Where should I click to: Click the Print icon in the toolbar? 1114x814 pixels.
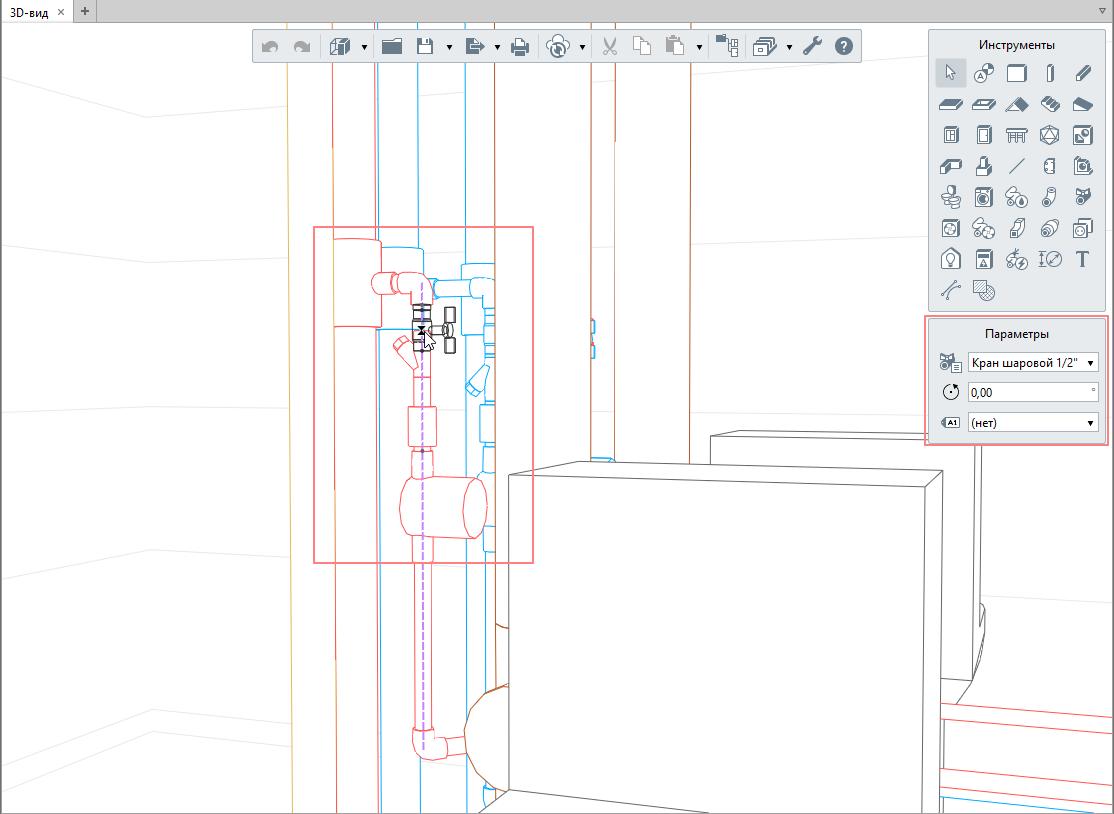(x=520, y=46)
